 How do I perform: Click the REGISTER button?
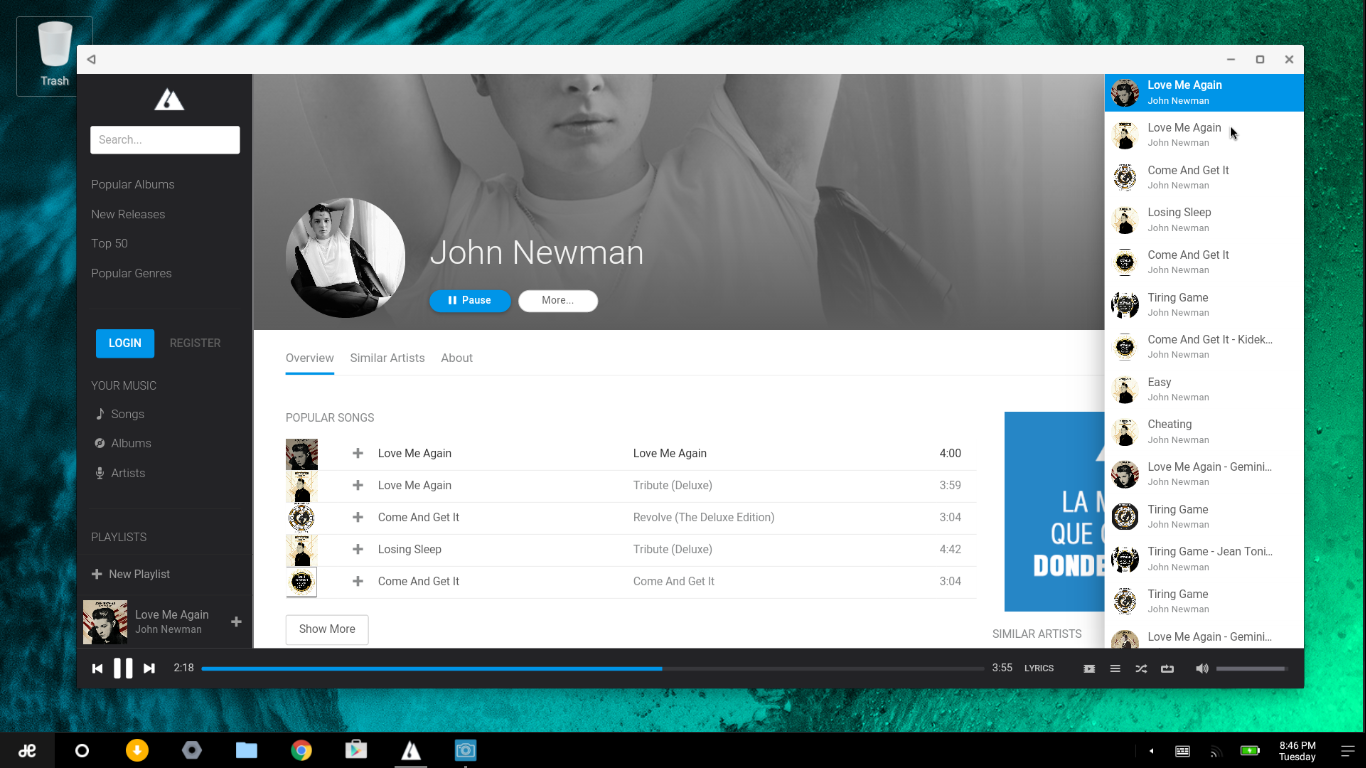[x=195, y=343]
